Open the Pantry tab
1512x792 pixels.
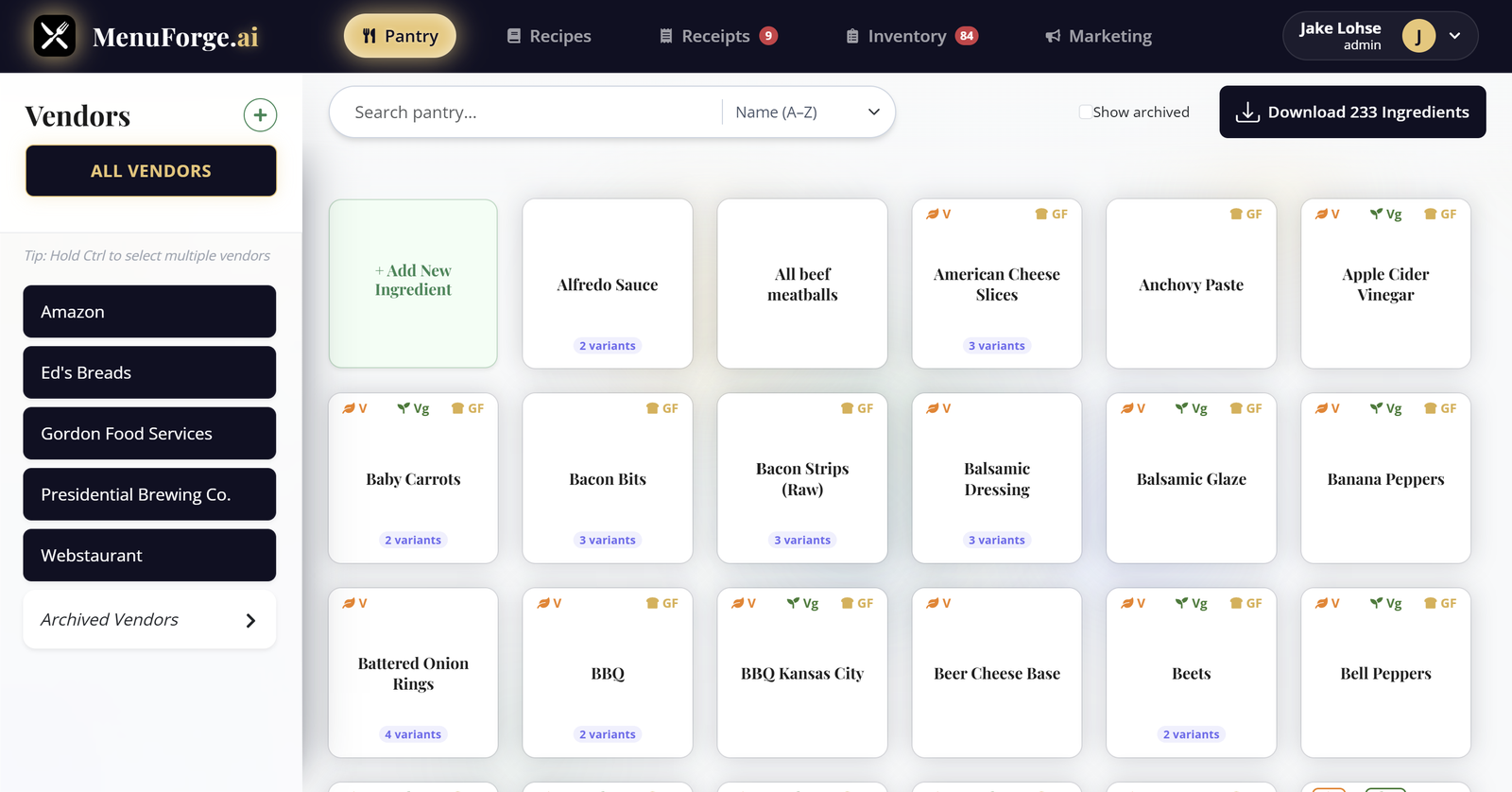click(400, 36)
